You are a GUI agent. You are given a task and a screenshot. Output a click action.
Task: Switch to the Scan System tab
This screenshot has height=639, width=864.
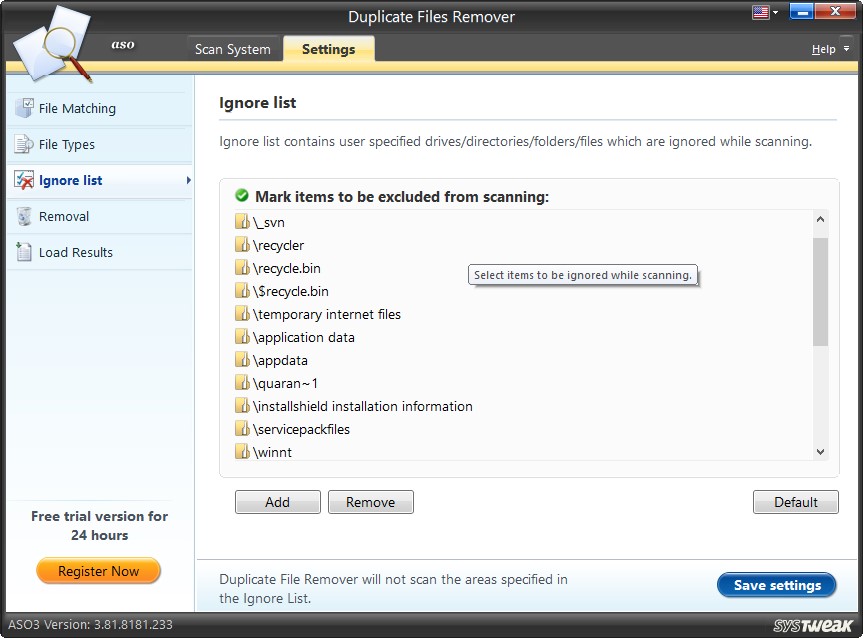click(x=233, y=48)
